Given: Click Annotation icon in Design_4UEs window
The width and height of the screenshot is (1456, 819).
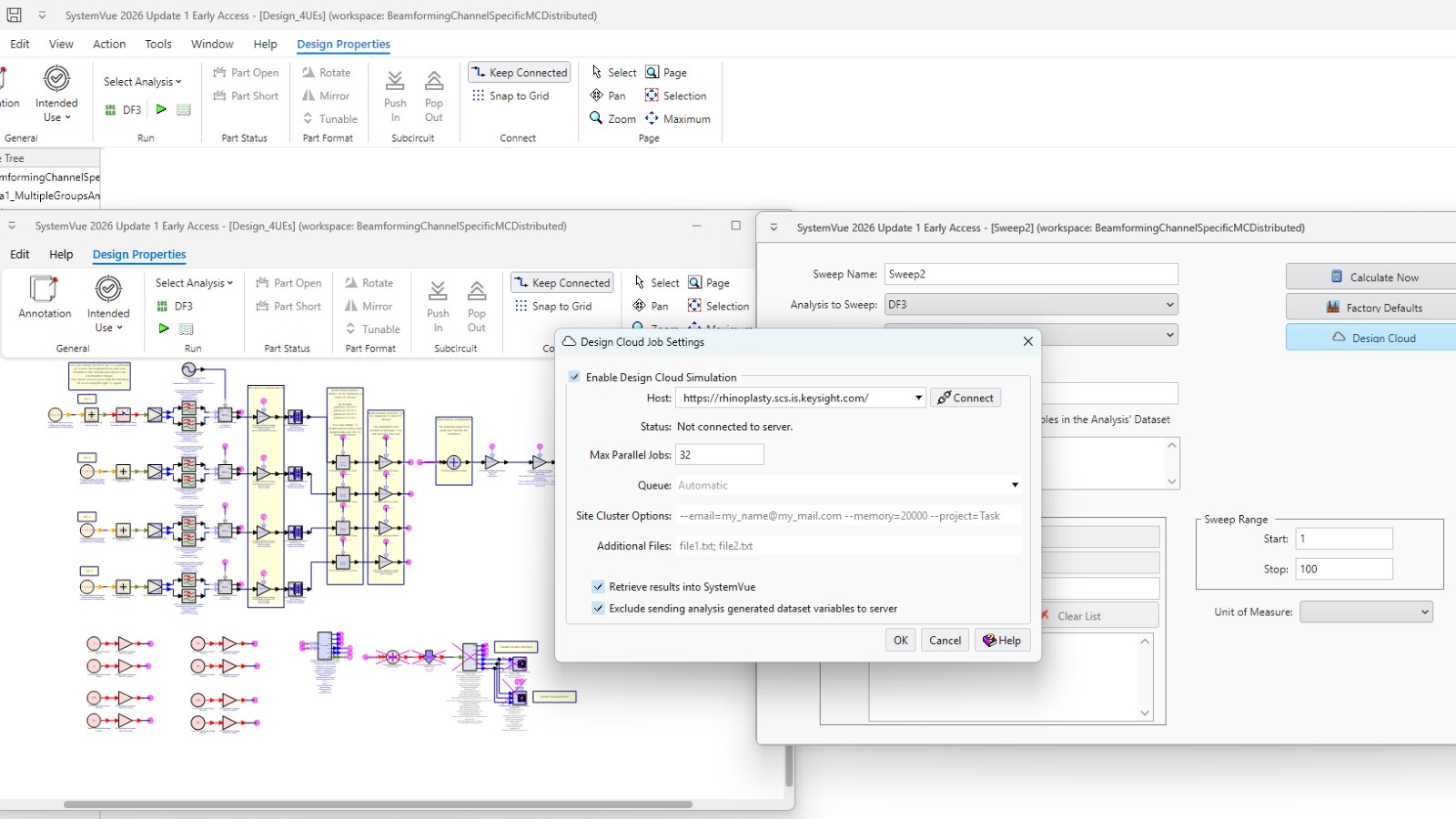Looking at the screenshot, I should (x=45, y=289).
